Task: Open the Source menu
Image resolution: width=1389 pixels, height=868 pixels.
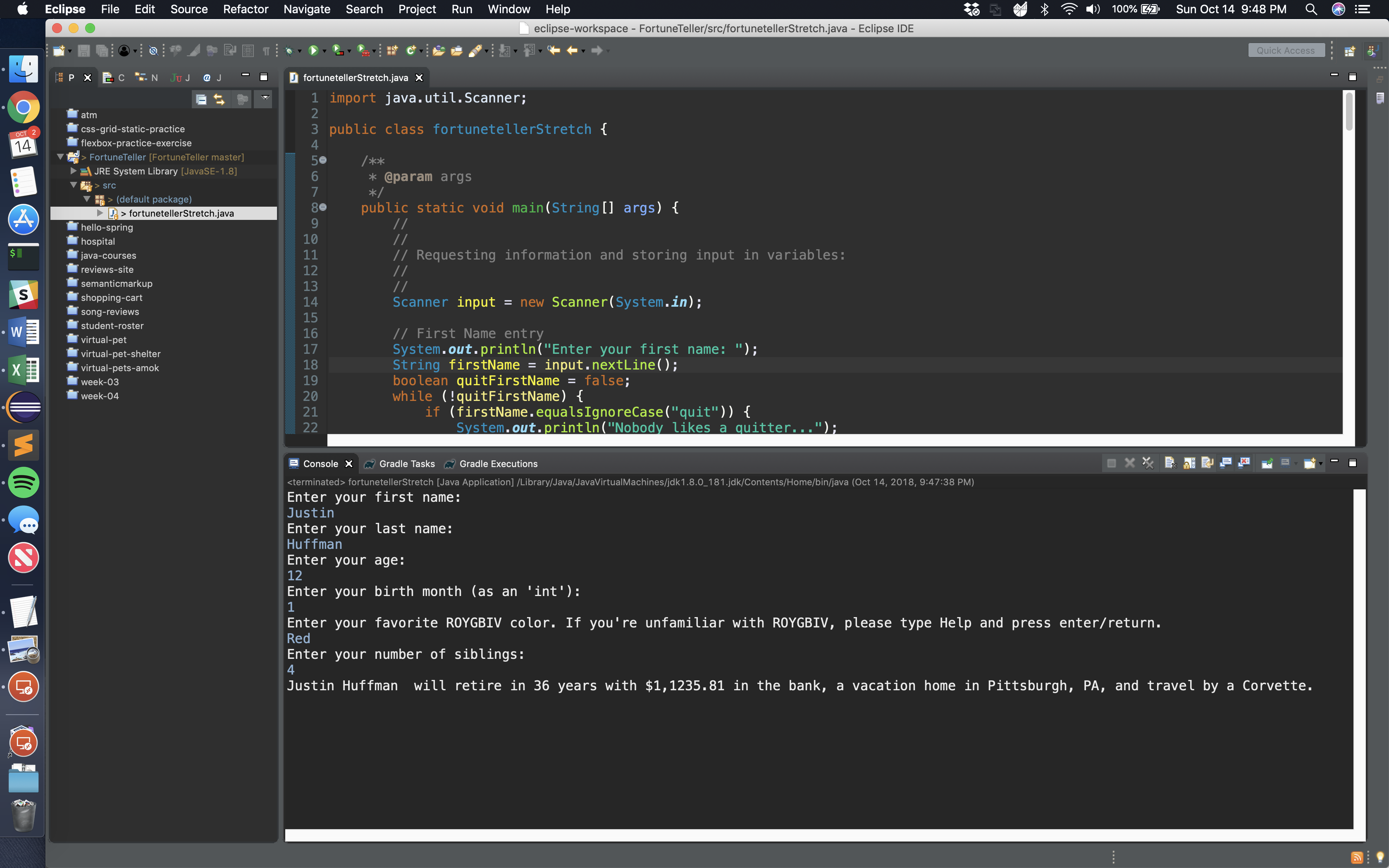Action: (x=189, y=9)
